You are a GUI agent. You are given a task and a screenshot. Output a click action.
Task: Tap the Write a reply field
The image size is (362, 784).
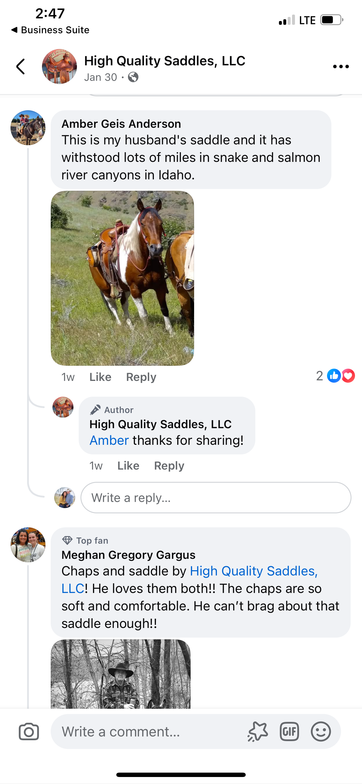tap(216, 498)
